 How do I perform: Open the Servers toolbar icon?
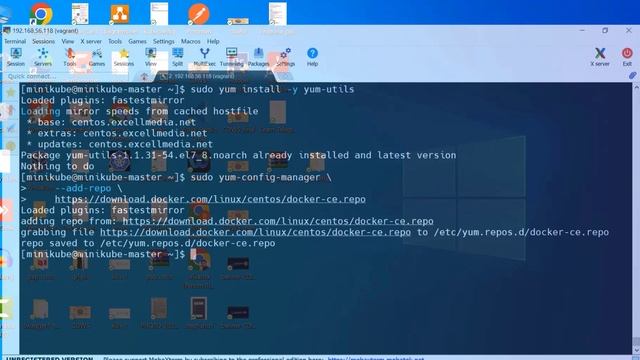click(x=43, y=57)
